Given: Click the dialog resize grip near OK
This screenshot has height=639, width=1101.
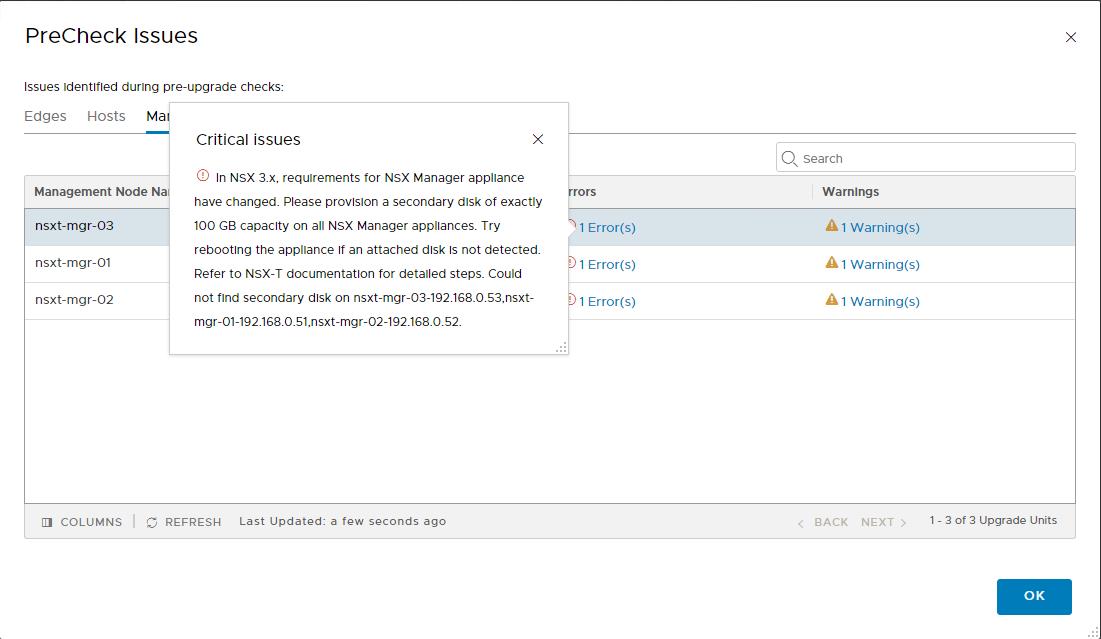Looking at the screenshot, I should (1093, 632).
